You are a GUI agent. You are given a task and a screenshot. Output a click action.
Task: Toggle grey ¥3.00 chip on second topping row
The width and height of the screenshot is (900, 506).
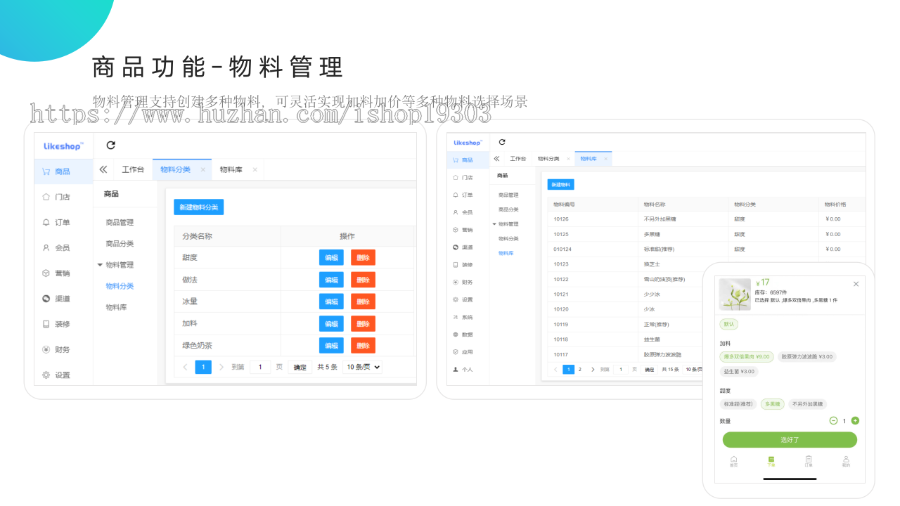click(x=739, y=371)
